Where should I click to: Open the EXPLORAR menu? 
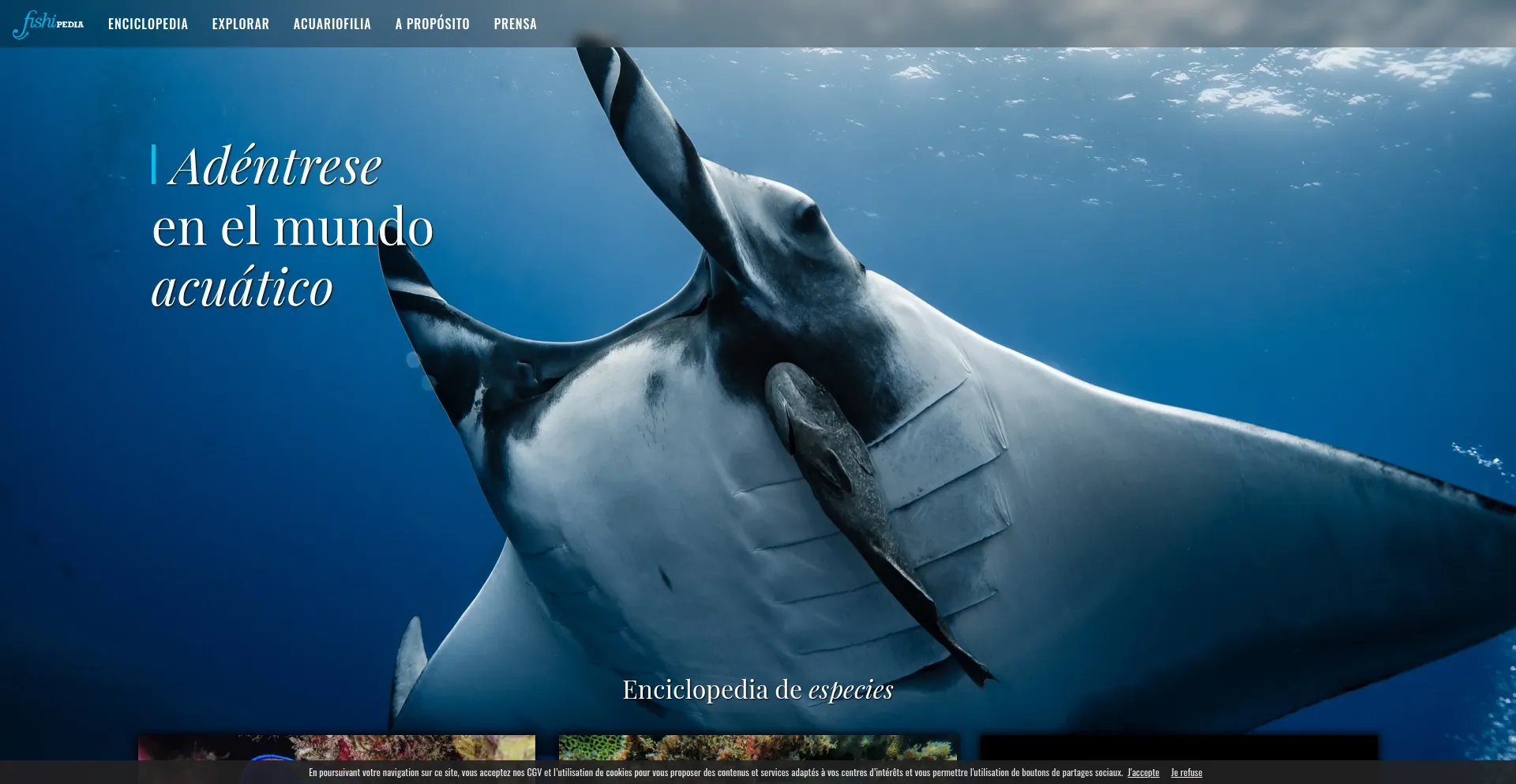coord(239,23)
